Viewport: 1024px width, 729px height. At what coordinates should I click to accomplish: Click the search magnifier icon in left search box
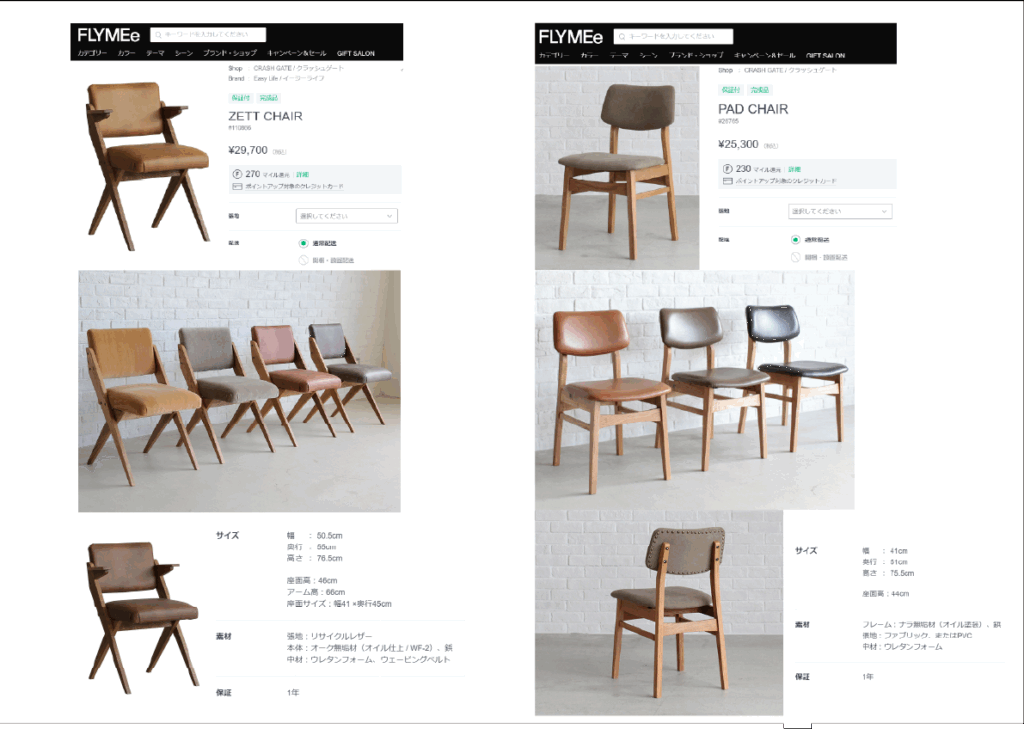point(158,35)
